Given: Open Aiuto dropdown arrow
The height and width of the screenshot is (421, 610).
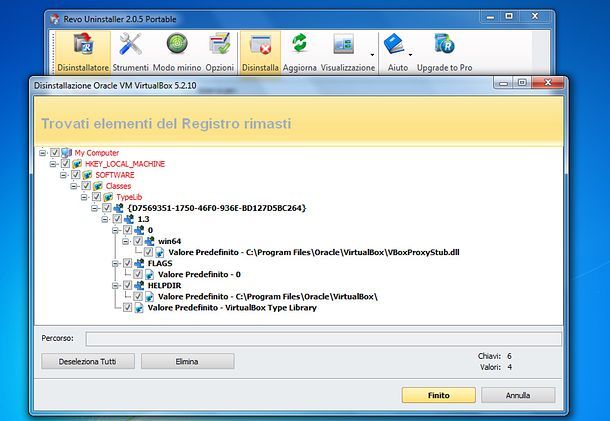Looking at the screenshot, I should (410, 55).
